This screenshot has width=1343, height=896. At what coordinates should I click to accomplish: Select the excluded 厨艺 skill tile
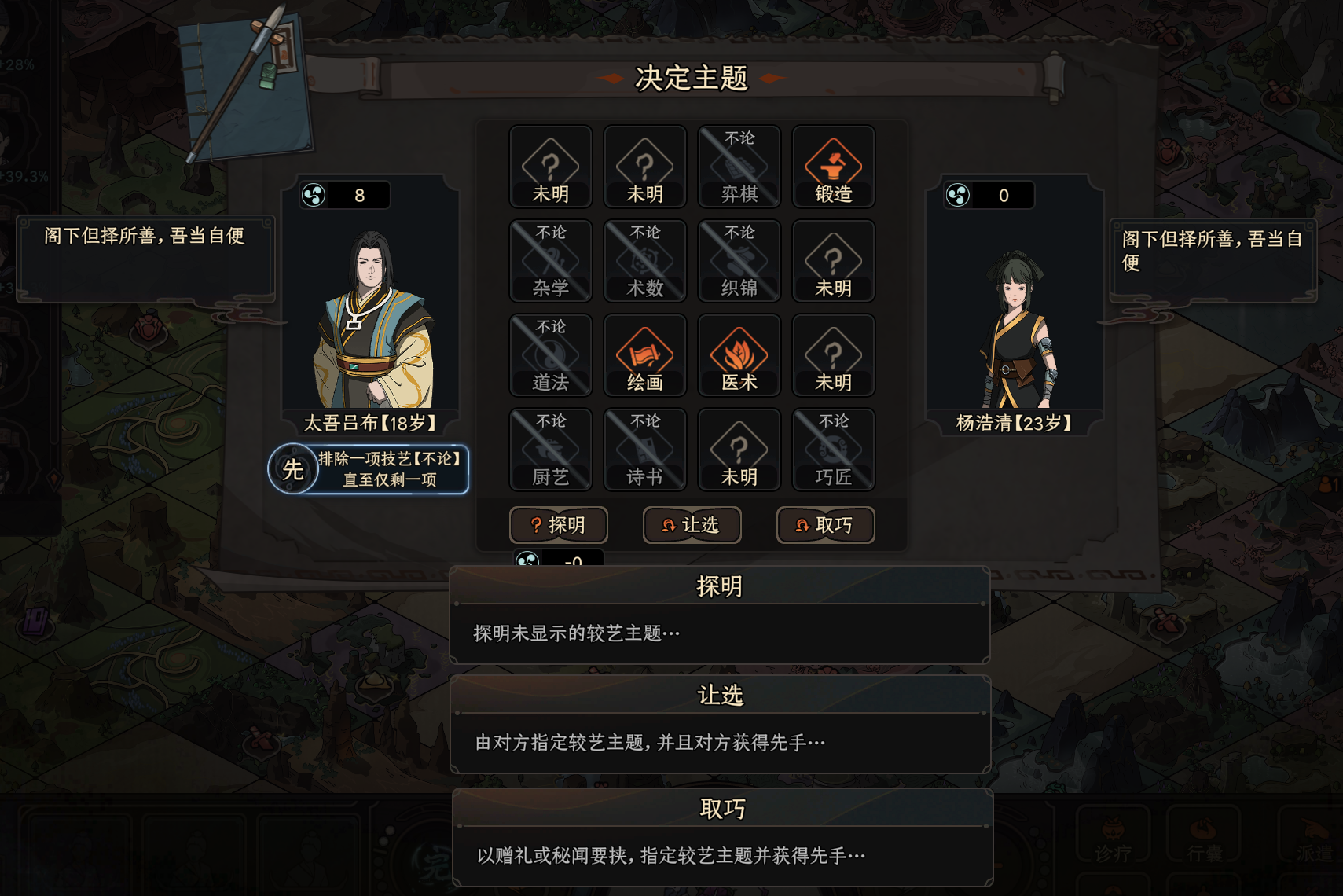pyautogui.click(x=550, y=450)
